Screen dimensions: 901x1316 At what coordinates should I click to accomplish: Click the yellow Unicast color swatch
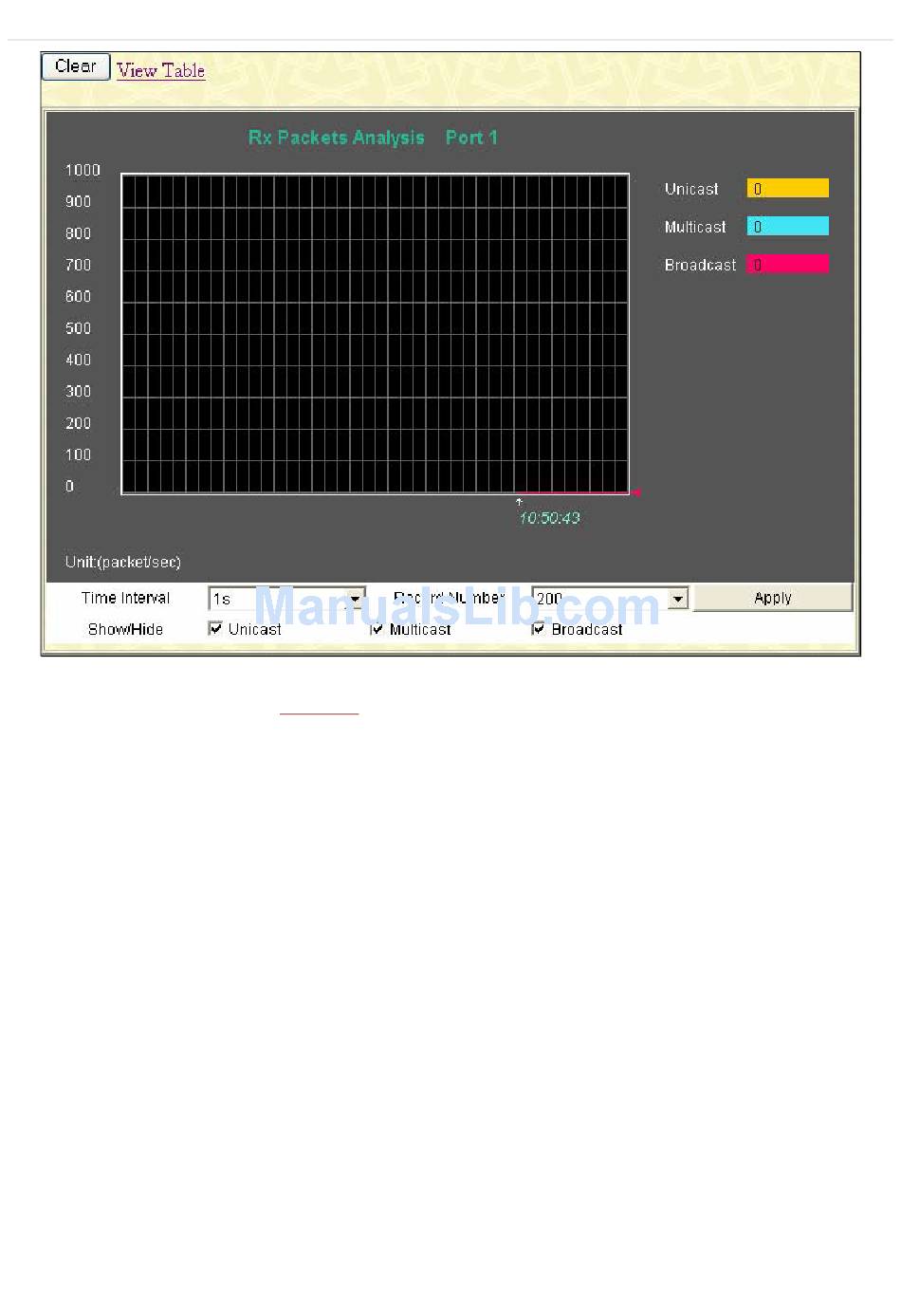(x=787, y=188)
